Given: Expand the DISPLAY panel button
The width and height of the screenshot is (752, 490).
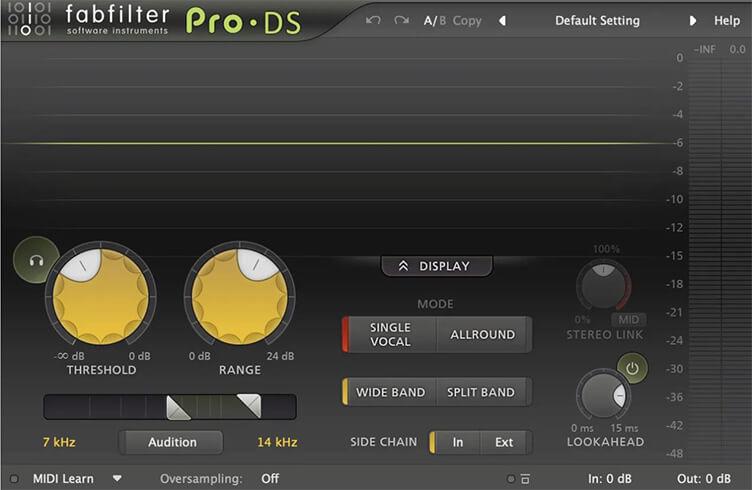Looking at the screenshot, I should (x=436, y=266).
